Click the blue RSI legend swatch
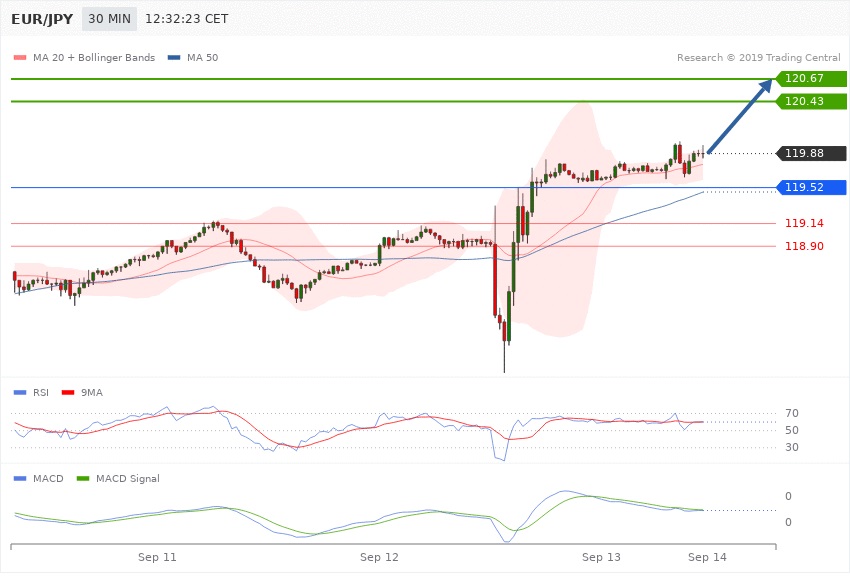 click(x=20, y=392)
